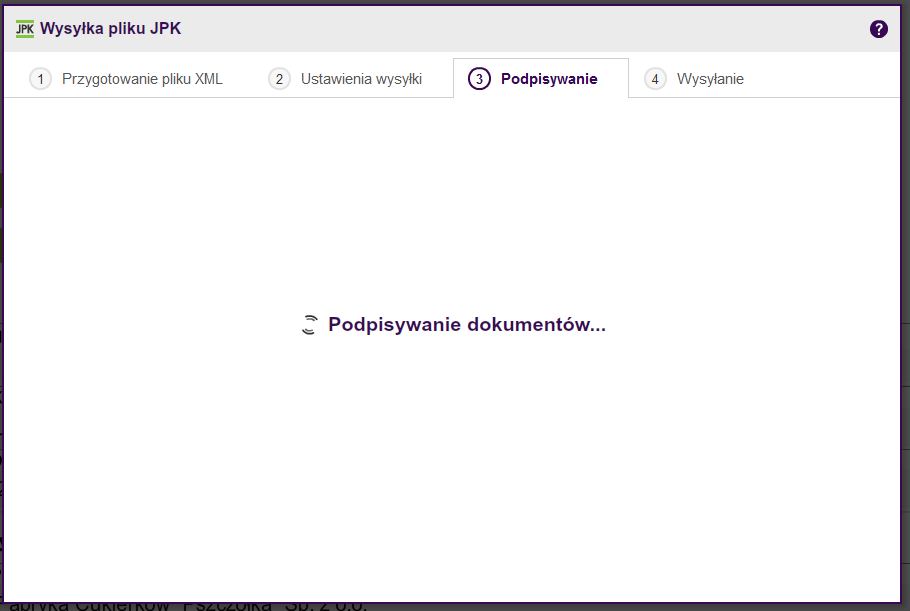The image size is (910, 611).
Task: Click blank area above the signing message
Action: pyautogui.click(x=450, y=200)
